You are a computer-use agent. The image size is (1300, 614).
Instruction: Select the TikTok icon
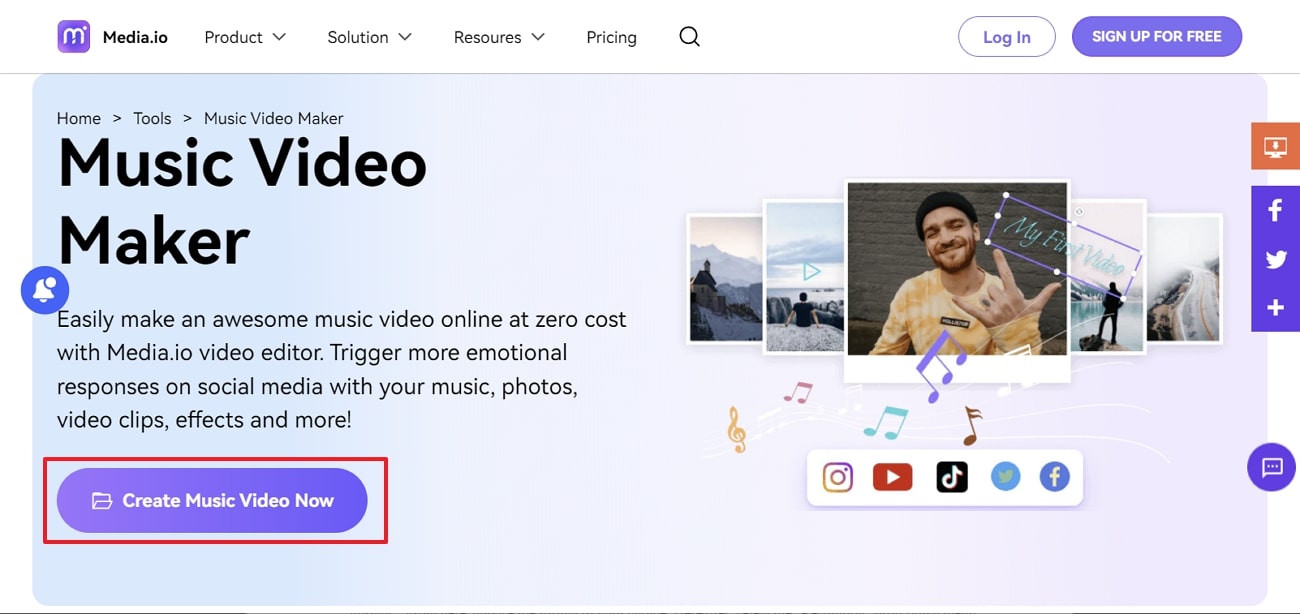pos(951,477)
